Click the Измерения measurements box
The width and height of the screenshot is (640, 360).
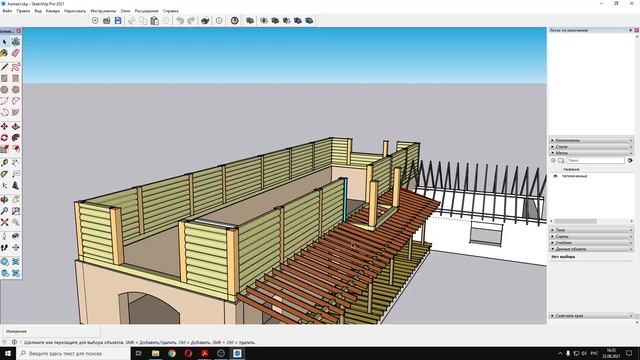50,331
